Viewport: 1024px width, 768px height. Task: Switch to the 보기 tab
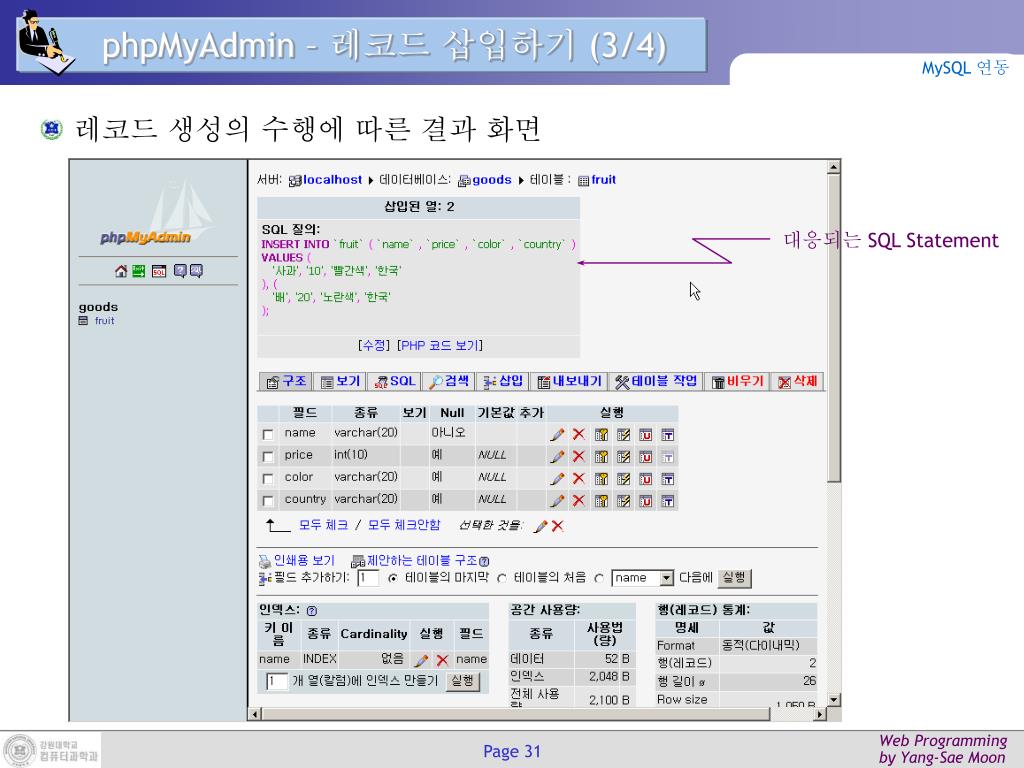pos(340,381)
